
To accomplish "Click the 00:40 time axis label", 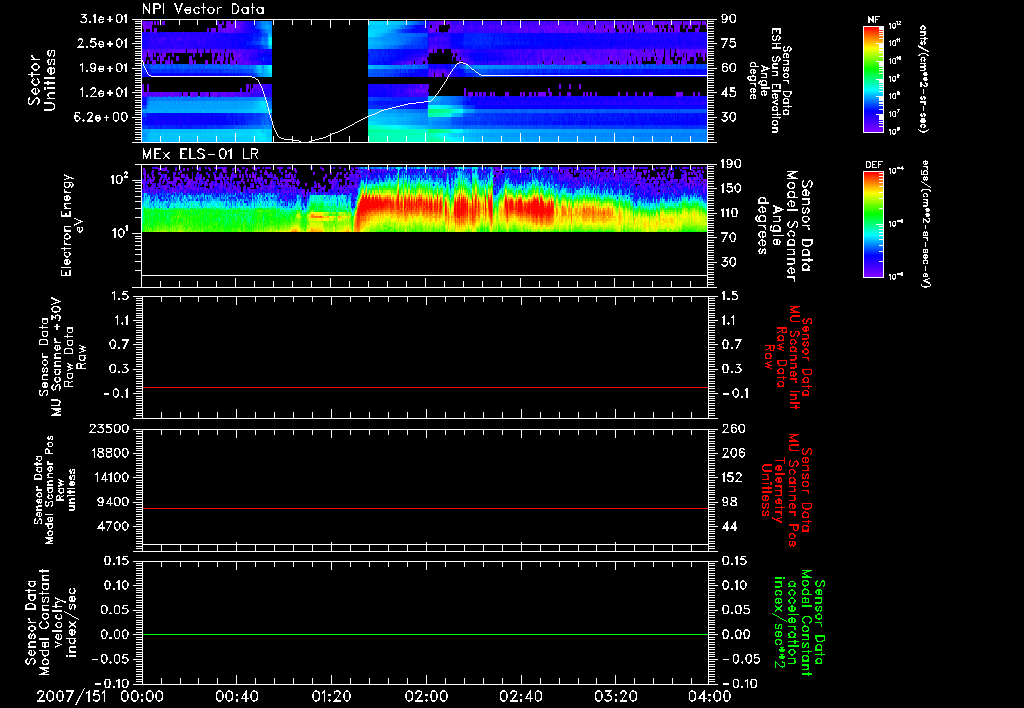I will [x=236, y=696].
